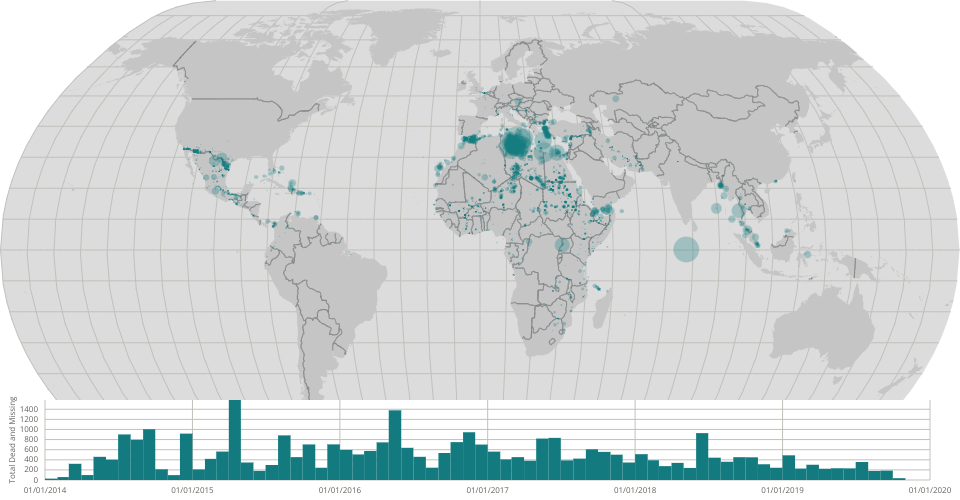Click the 01/01/2019 axis date label
The image size is (960, 500).
782,490
